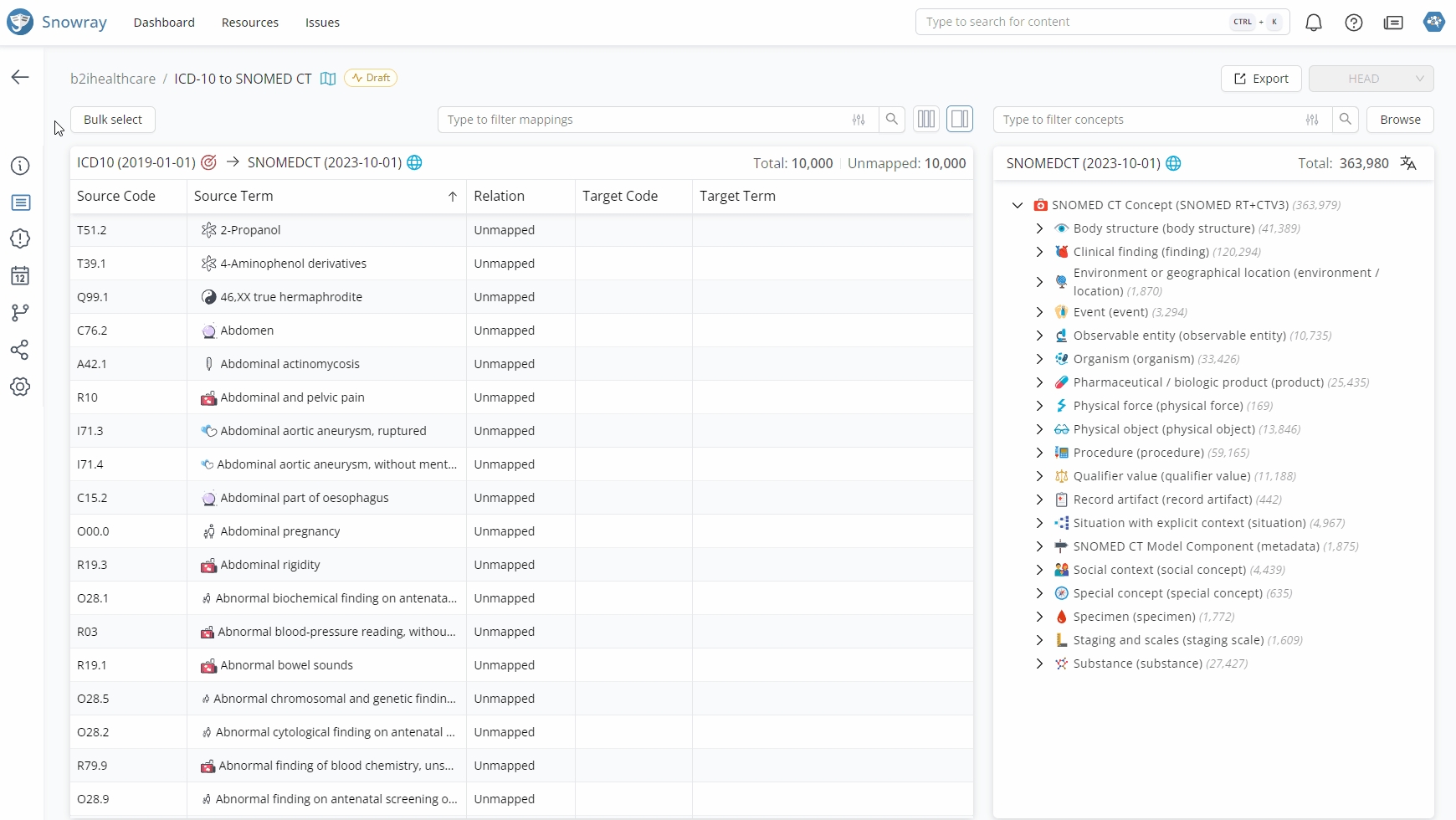Toggle the side panel layout view

tap(960, 120)
